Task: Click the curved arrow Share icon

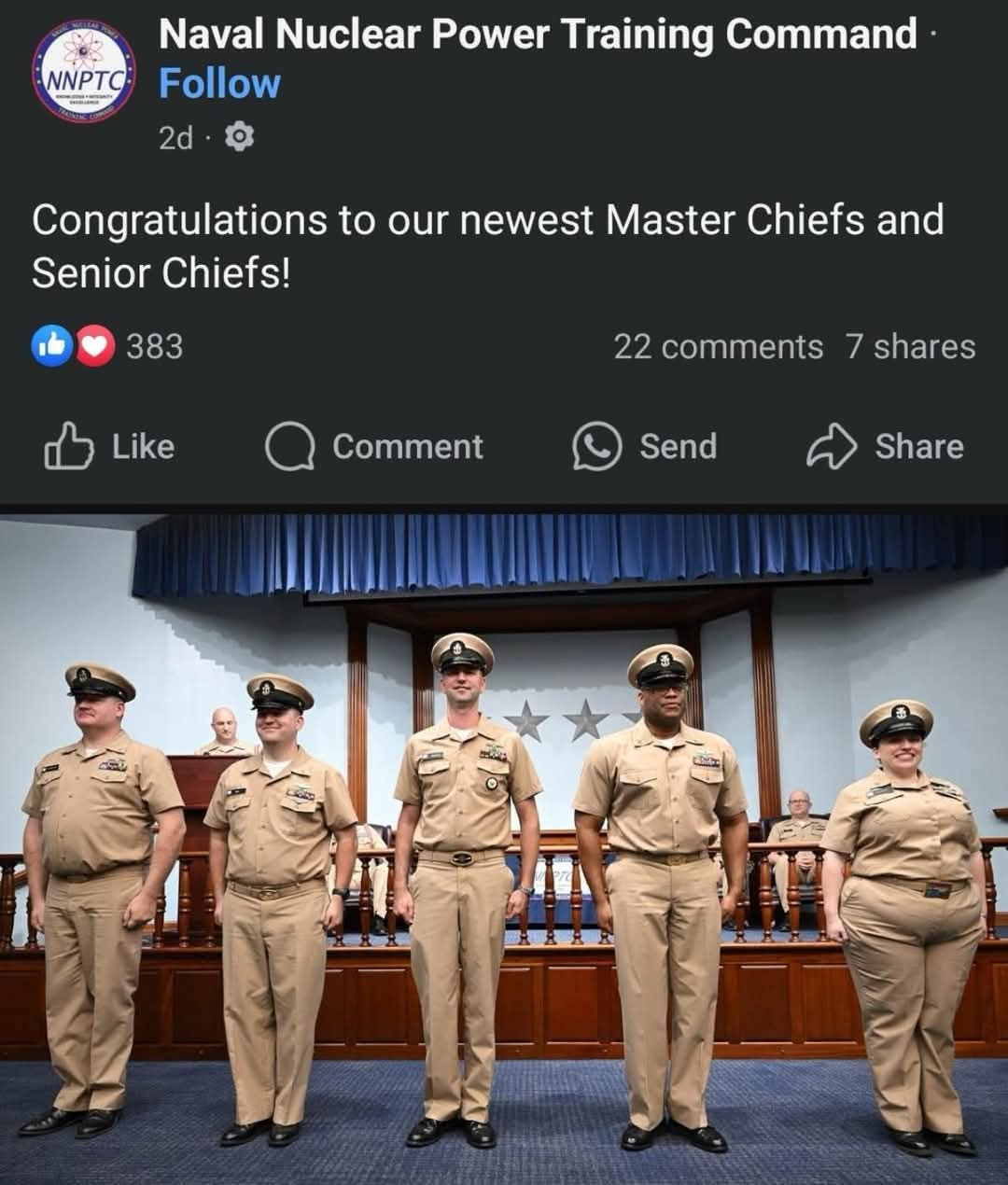Action: tap(831, 446)
